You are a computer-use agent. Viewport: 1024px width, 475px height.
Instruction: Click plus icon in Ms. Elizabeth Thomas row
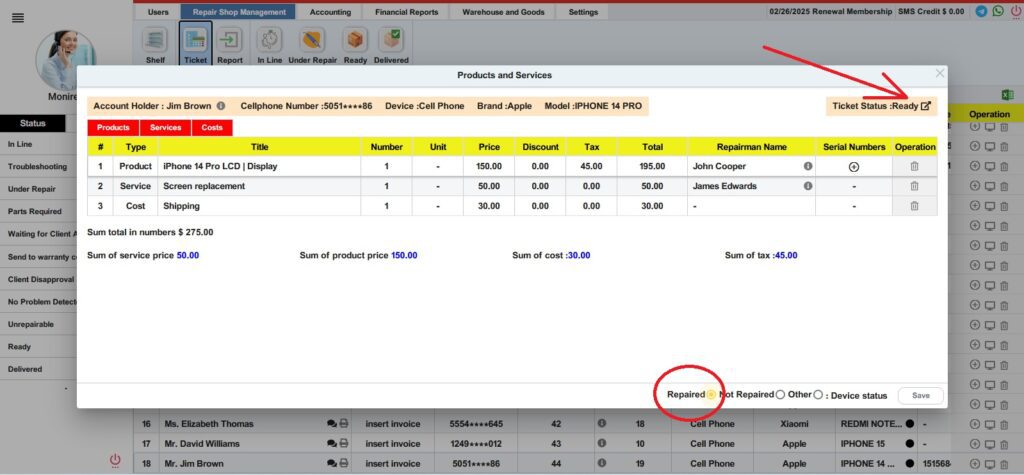tap(975, 424)
